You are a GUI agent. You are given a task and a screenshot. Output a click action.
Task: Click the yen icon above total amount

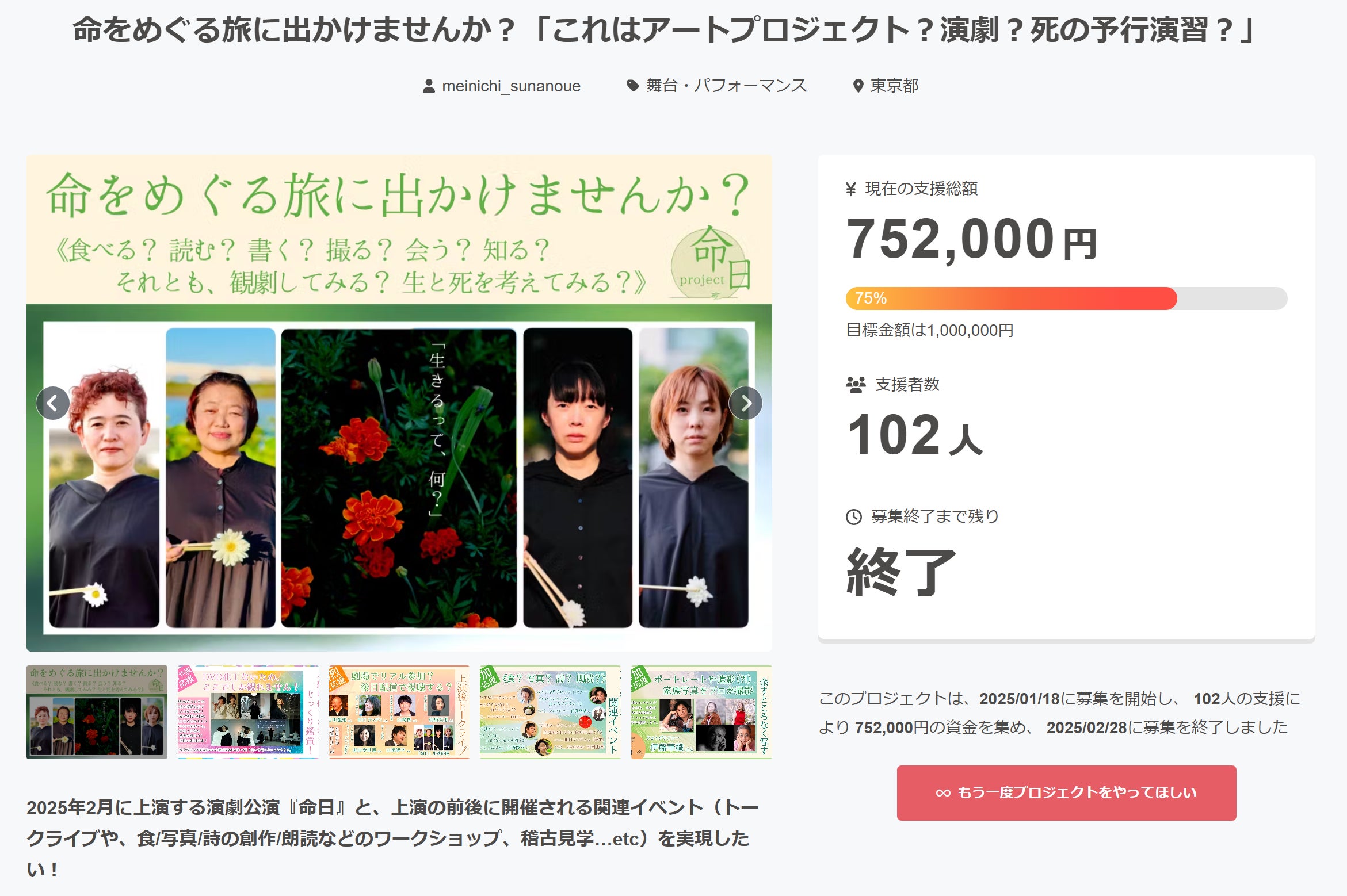851,189
